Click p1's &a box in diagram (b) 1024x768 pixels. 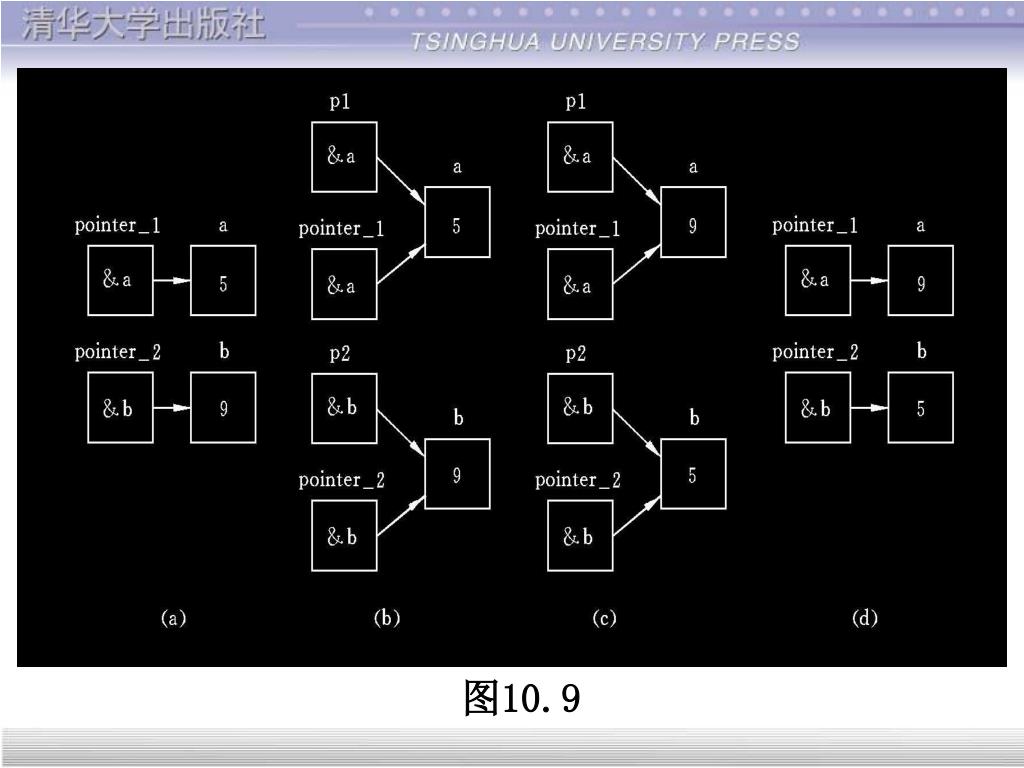click(344, 157)
